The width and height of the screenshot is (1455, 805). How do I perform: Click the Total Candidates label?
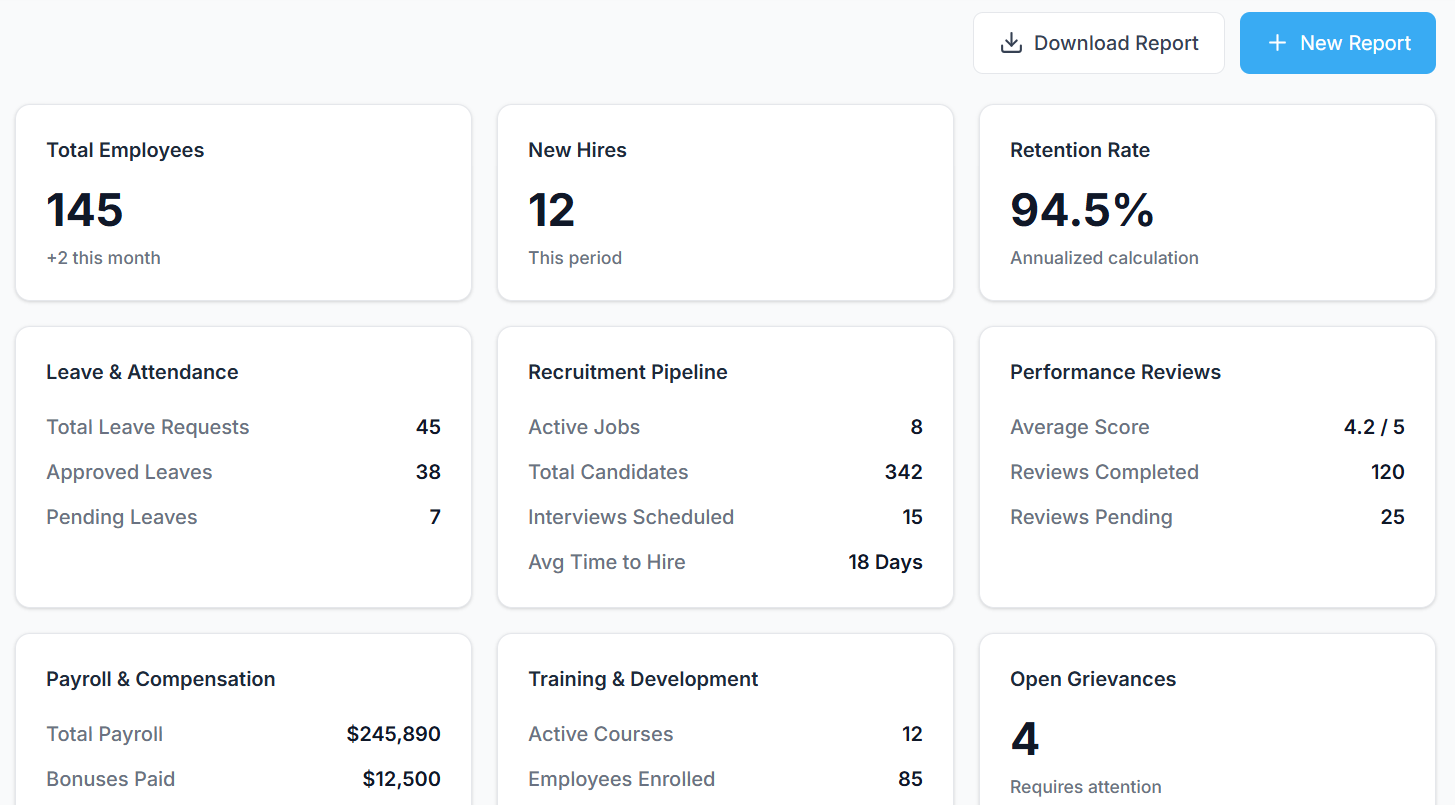coord(608,472)
